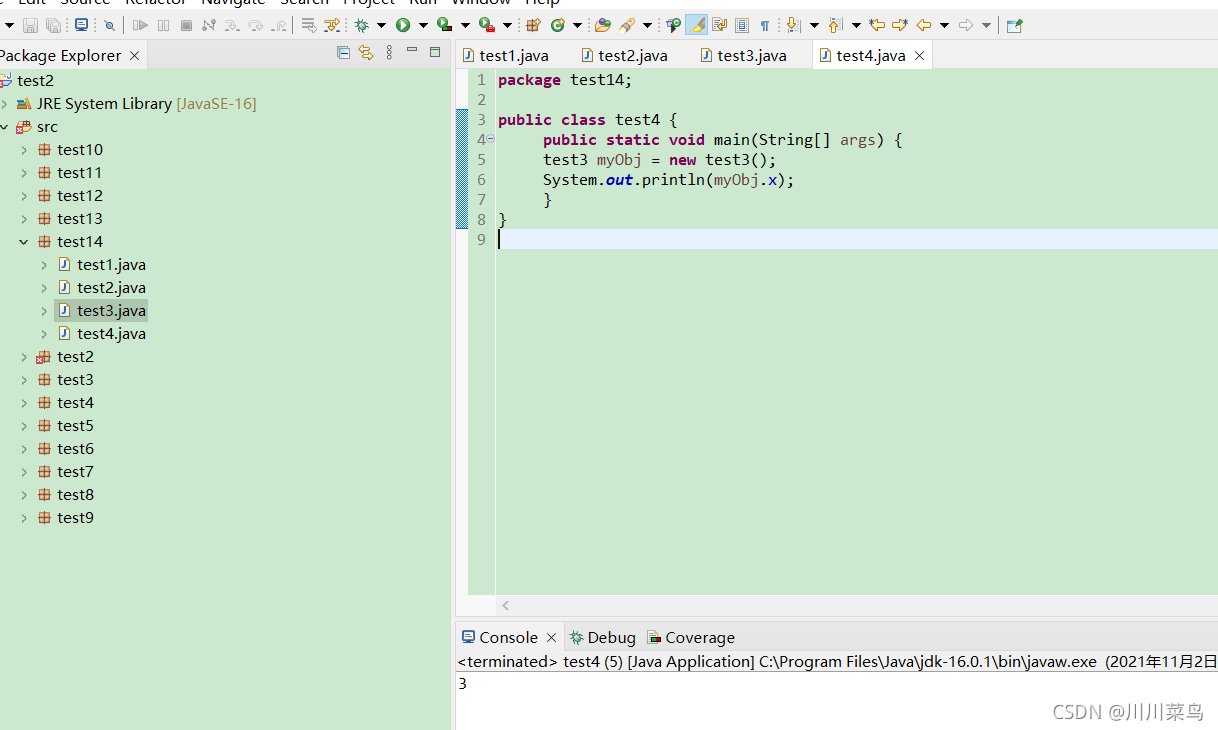This screenshot has width=1218, height=730.
Task: Expand the test10 package node
Action: coord(24,150)
